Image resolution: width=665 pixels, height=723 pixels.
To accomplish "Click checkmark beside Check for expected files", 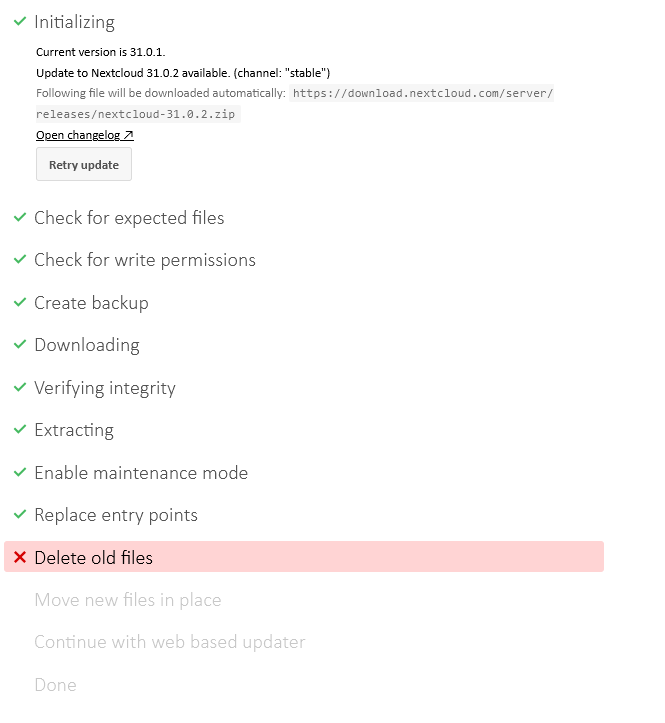I will coord(20,217).
